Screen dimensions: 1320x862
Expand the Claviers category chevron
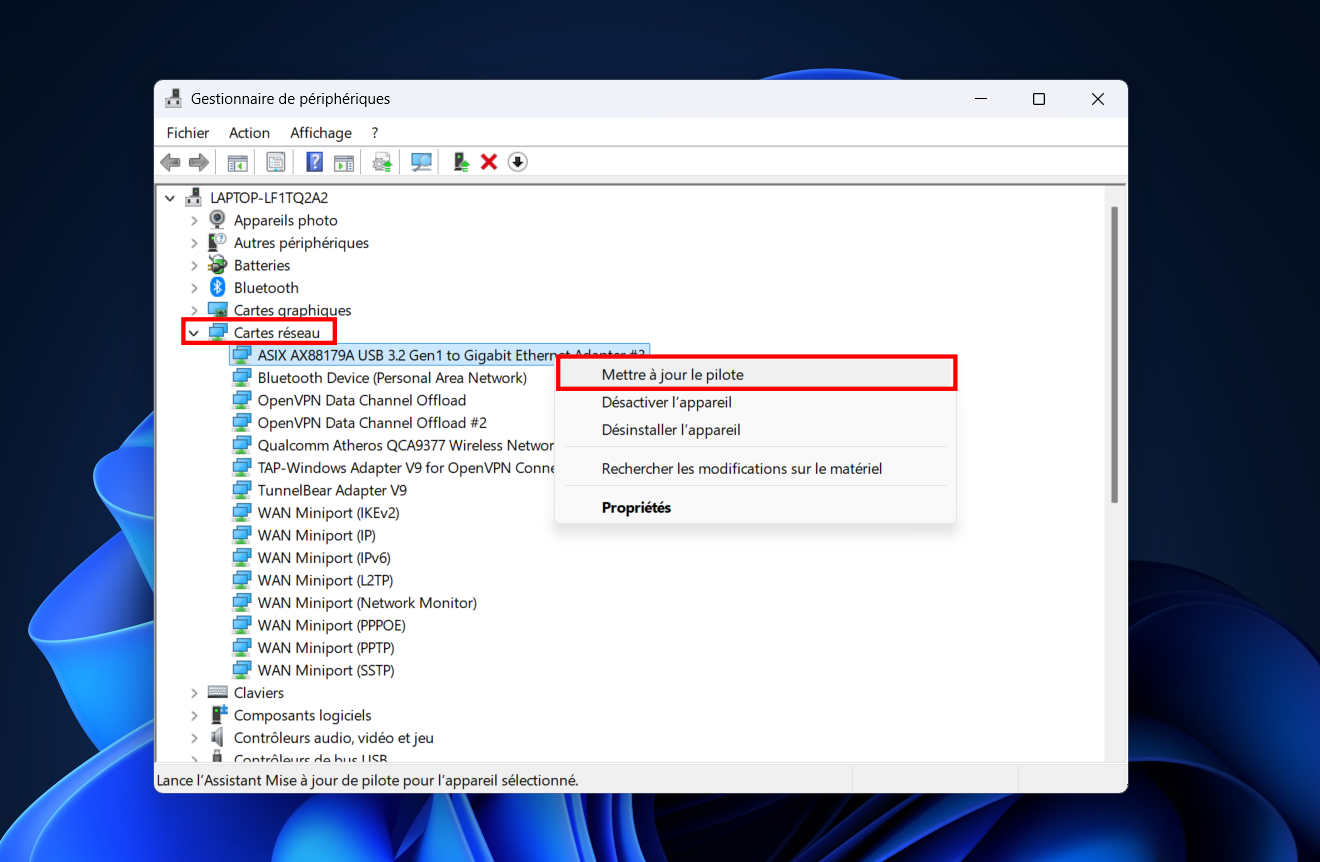click(194, 693)
